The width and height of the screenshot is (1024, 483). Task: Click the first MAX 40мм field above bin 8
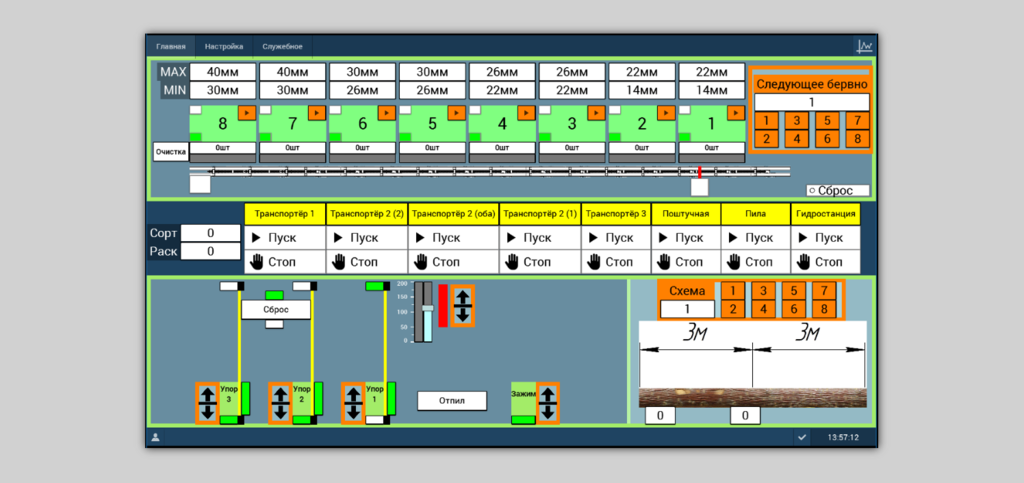point(223,72)
